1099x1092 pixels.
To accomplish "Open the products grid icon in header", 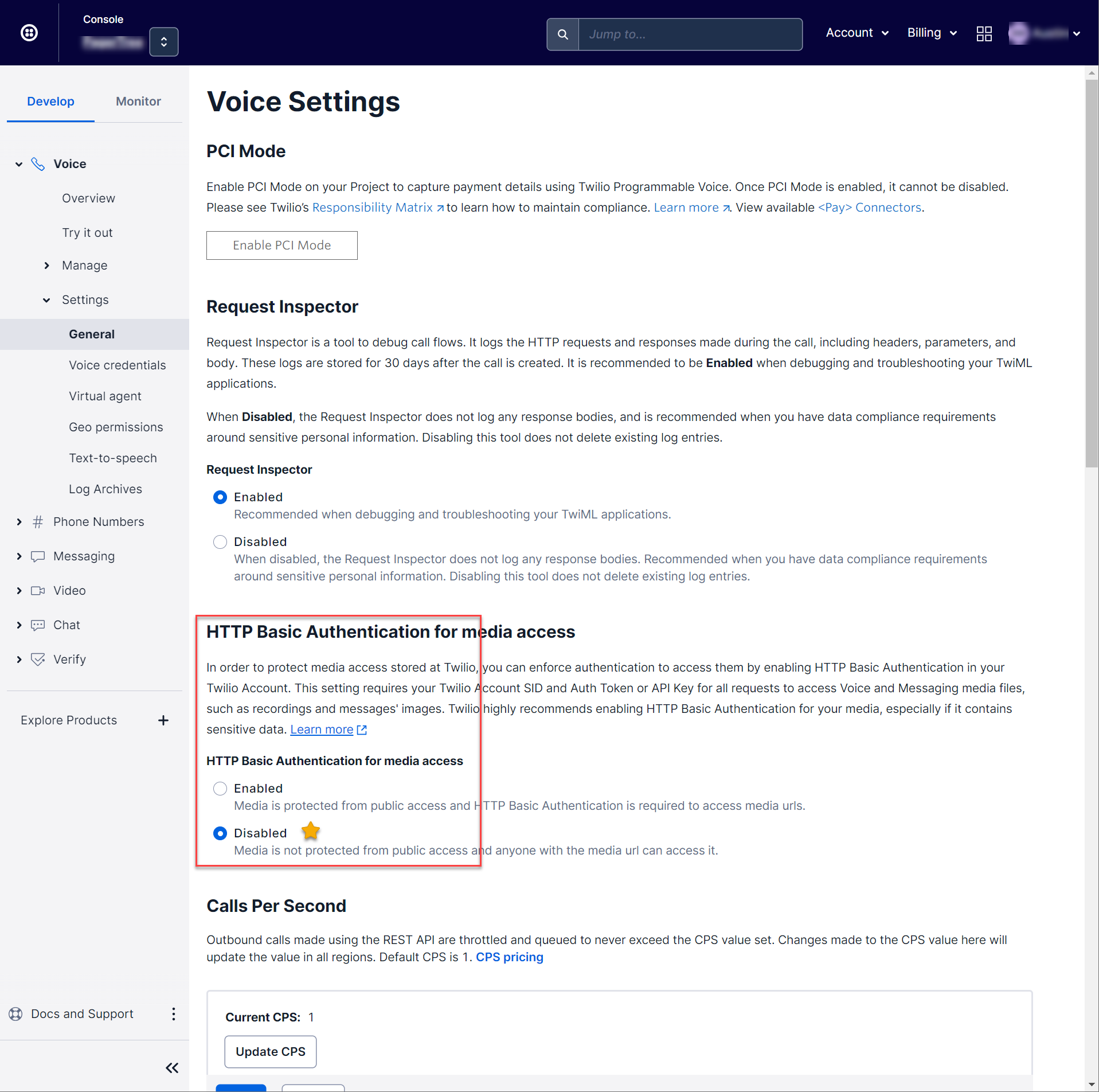I will 984,34.
